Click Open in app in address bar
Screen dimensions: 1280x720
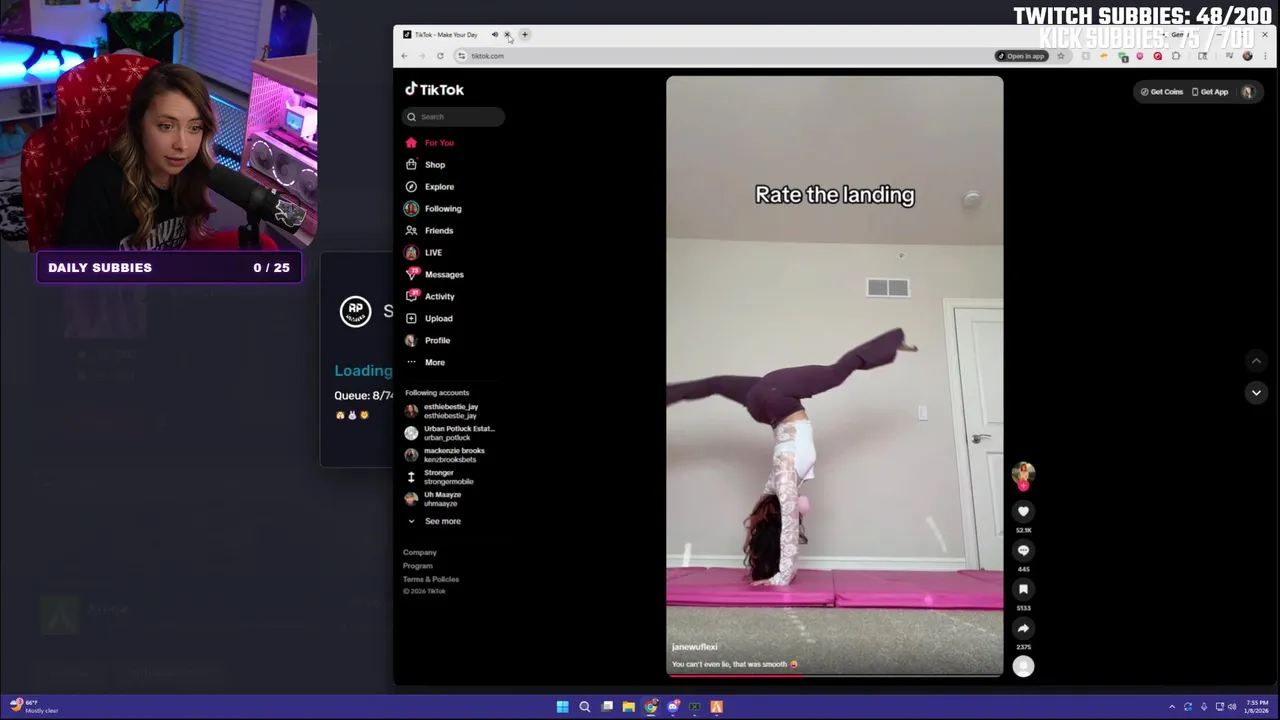tap(1021, 56)
